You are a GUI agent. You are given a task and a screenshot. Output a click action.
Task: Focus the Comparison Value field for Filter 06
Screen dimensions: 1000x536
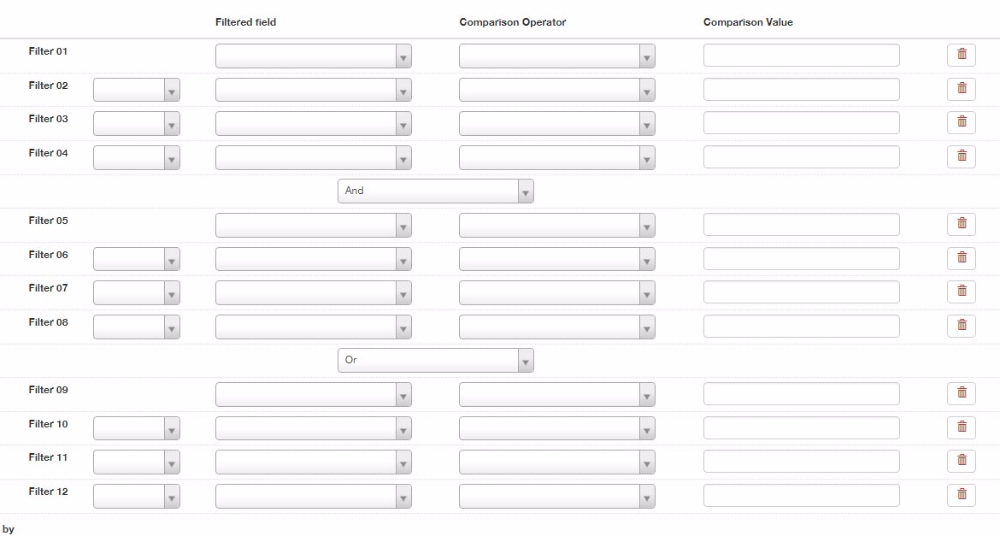coord(801,258)
